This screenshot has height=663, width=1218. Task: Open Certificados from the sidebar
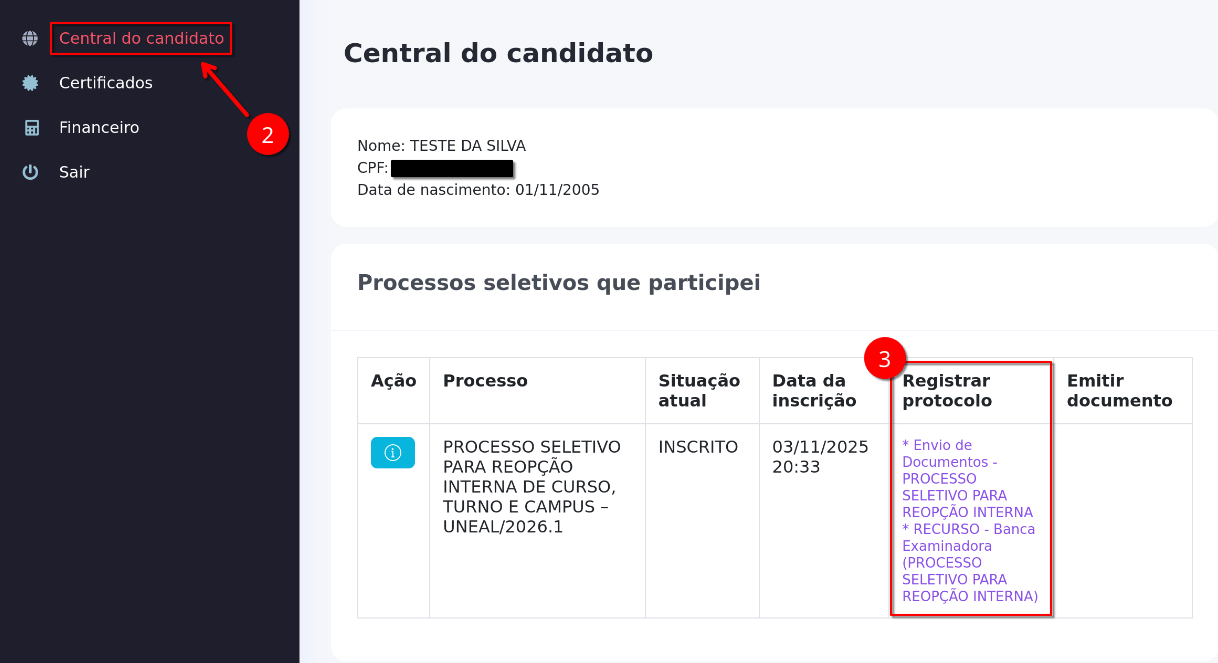(x=105, y=82)
